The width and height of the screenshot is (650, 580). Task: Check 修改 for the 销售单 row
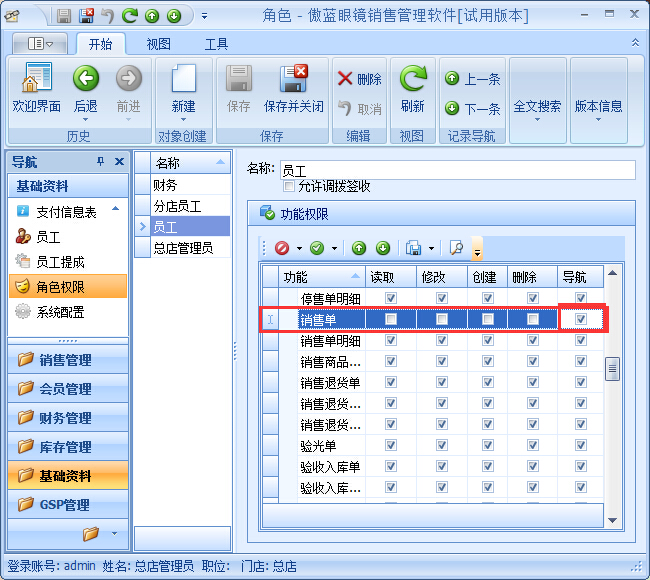coord(442,319)
